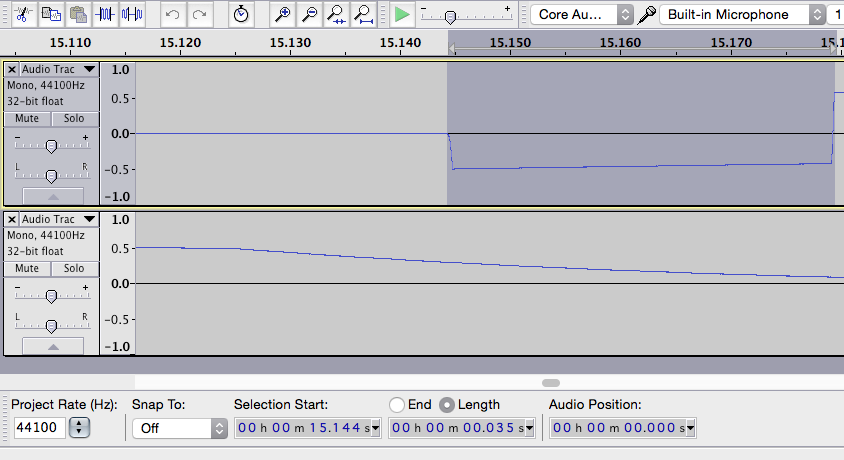Click the Trim audio icon

106,14
